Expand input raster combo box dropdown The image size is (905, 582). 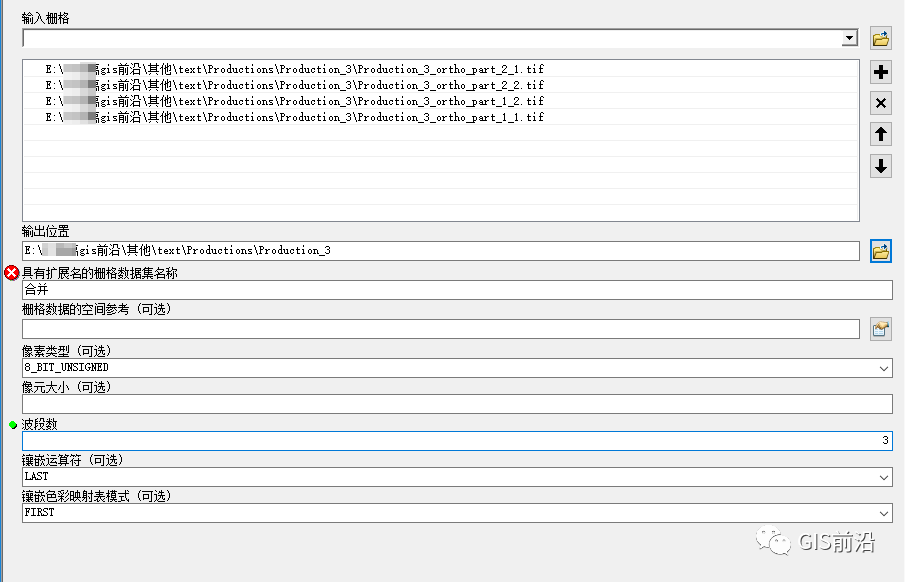coord(849,39)
